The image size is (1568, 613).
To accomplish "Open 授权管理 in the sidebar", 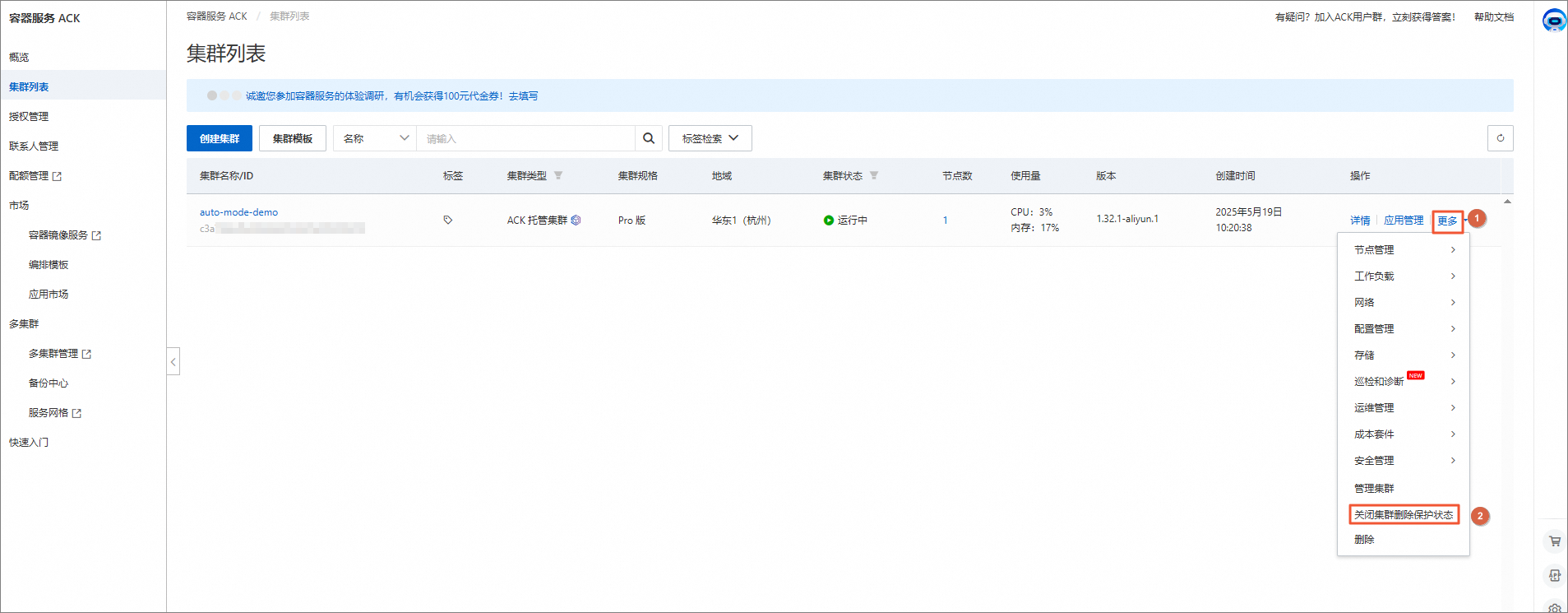I will 29,116.
